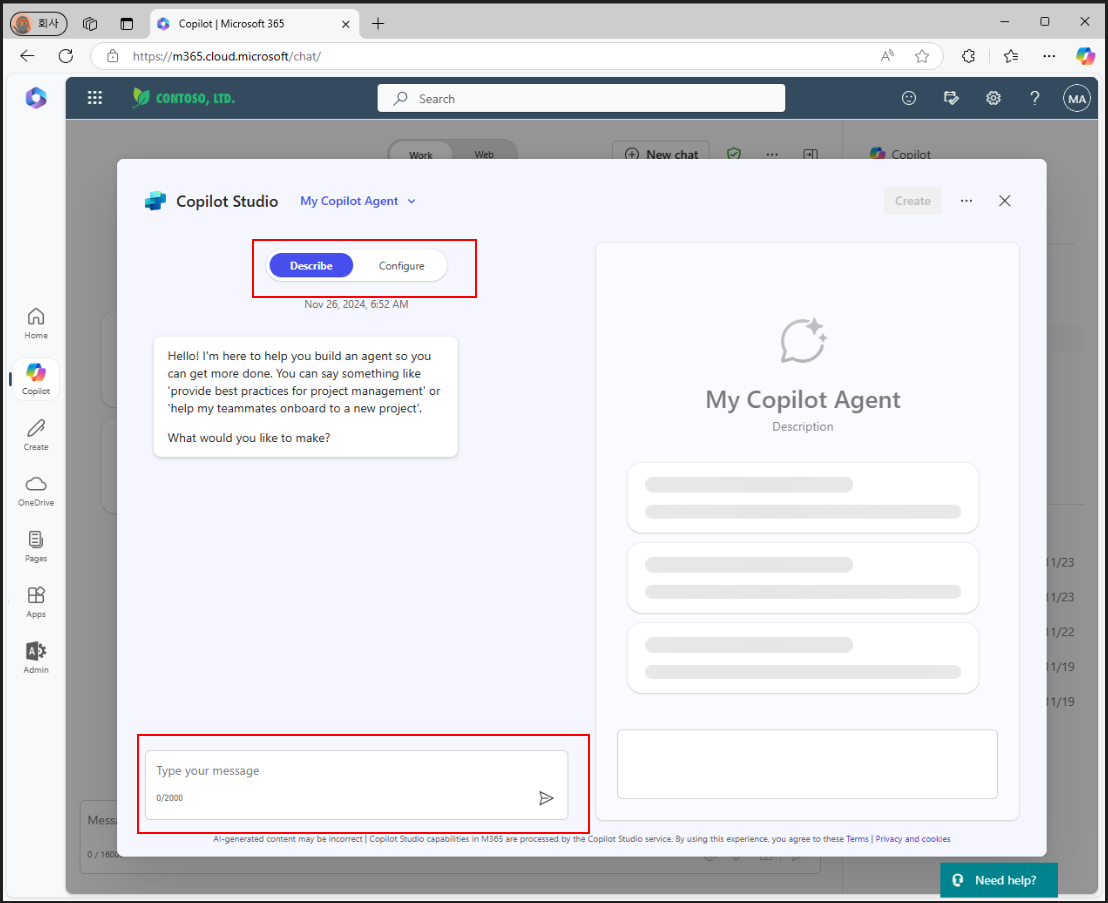Open the Privacy and cookies link
1108x903 pixels.
click(x=912, y=839)
